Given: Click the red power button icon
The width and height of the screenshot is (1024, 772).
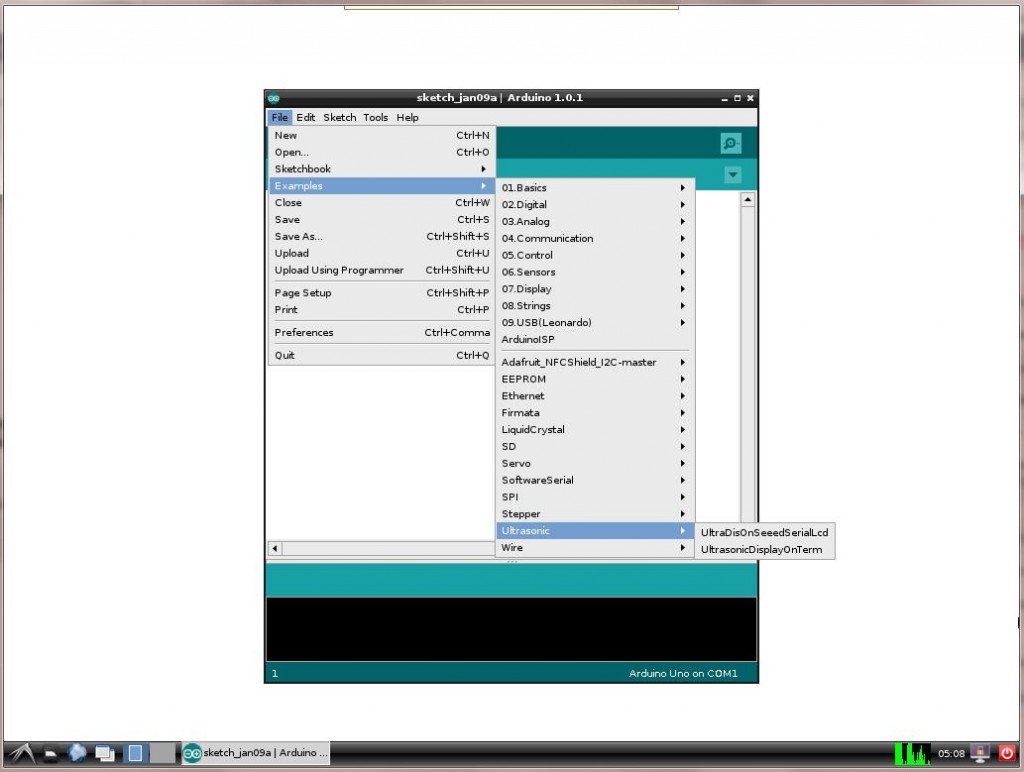Looking at the screenshot, I should [1007, 753].
